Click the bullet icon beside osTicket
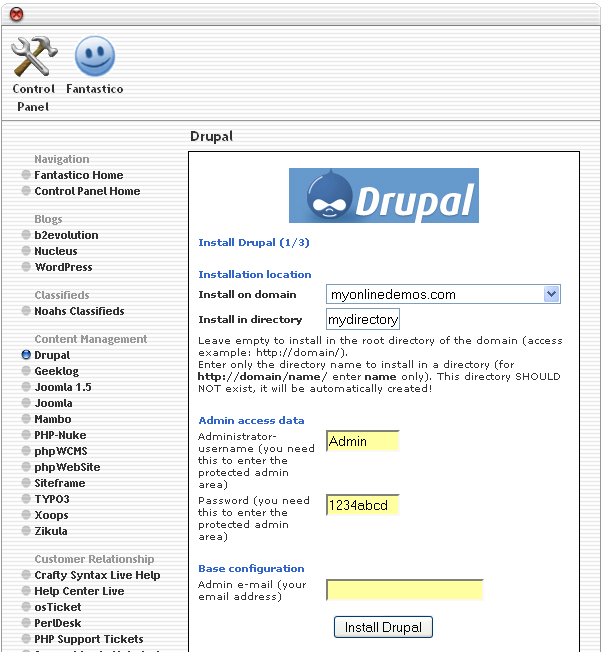The width and height of the screenshot is (604, 652). (26, 607)
